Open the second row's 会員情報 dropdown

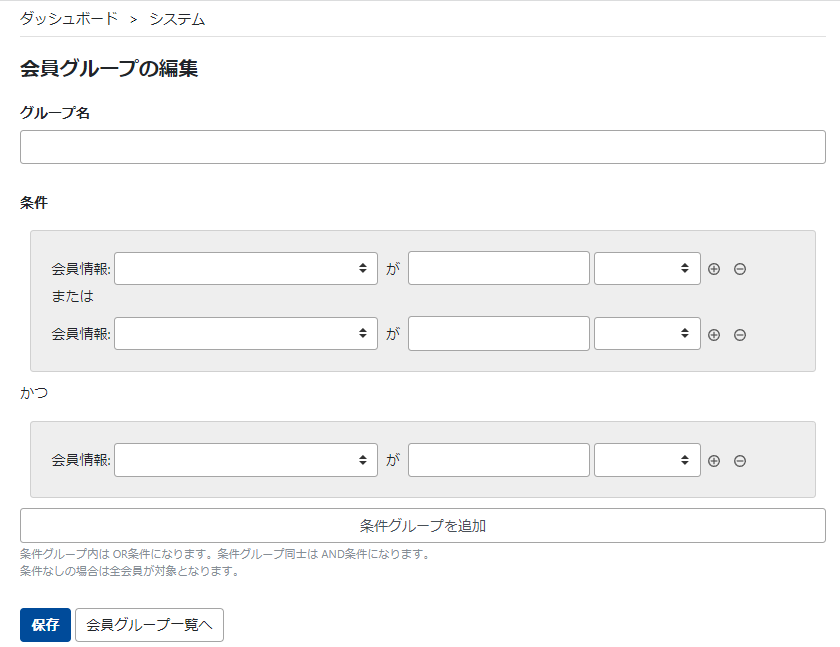coord(245,334)
